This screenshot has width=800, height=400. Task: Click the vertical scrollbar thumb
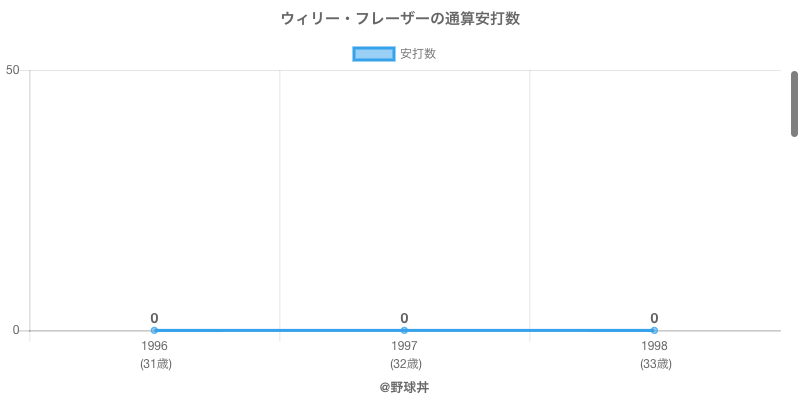[794, 103]
